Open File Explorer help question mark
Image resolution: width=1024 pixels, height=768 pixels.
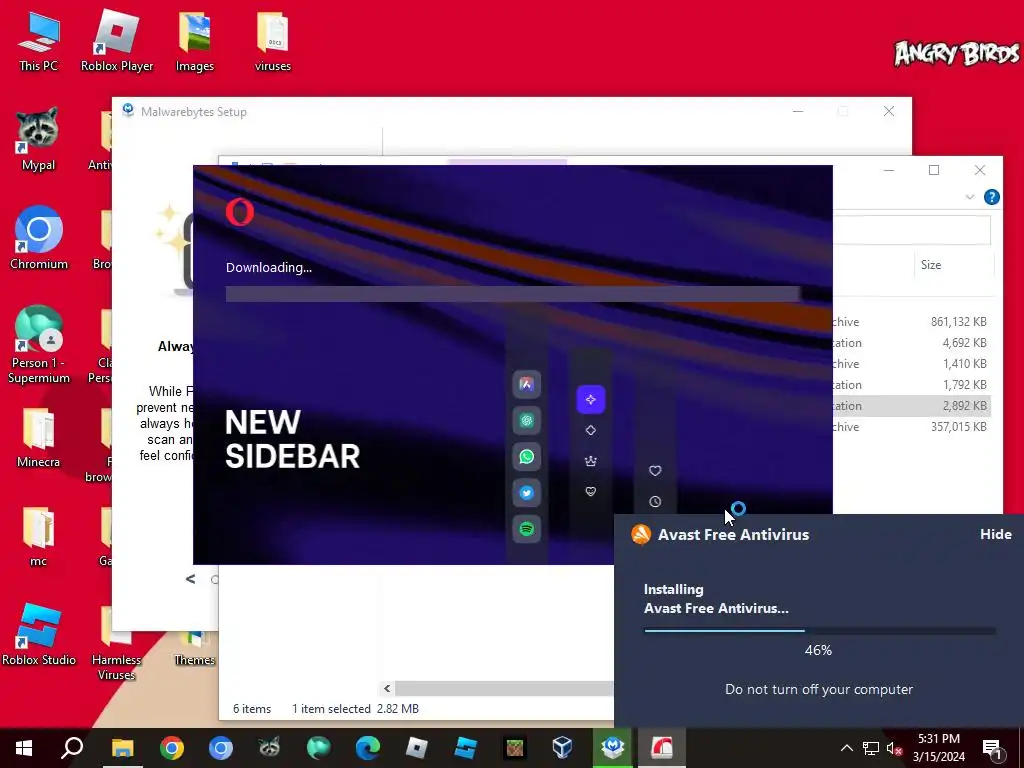[991, 197]
